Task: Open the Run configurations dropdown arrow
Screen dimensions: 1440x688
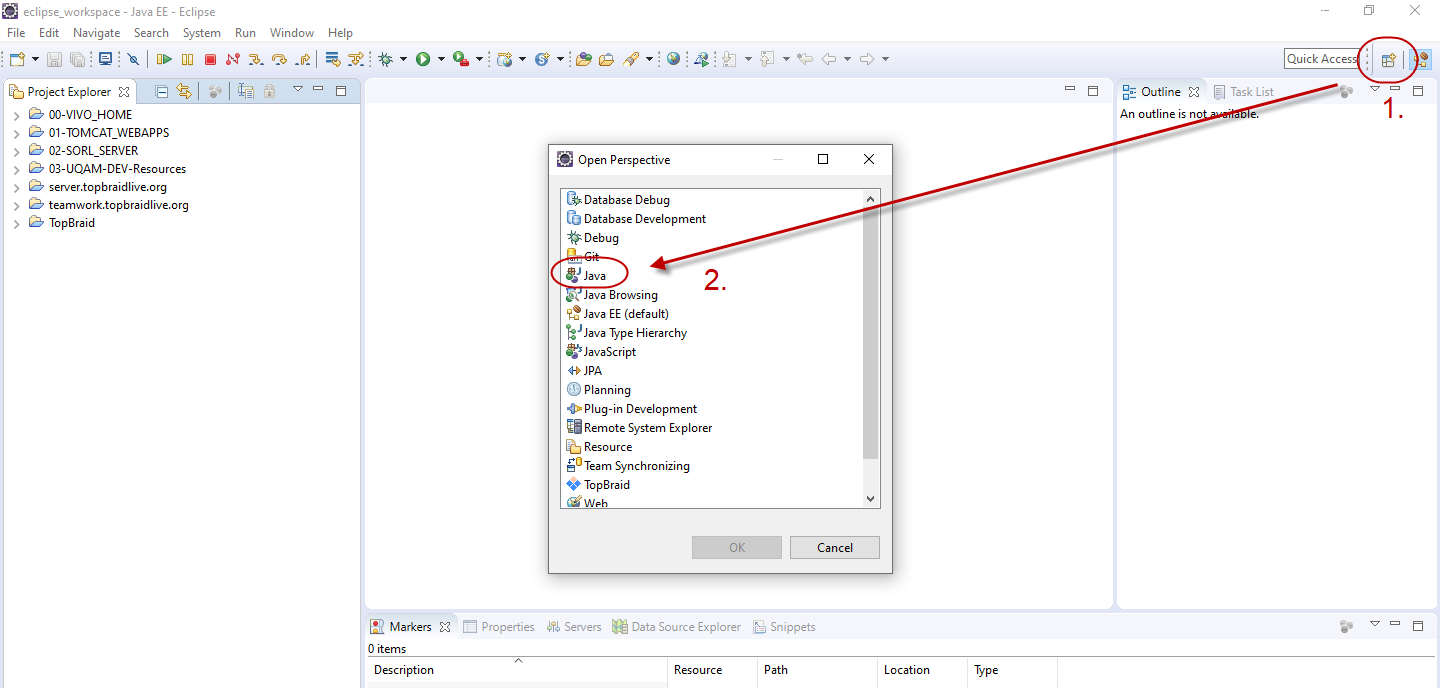Action: pyautogui.click(x=441, y=59)
